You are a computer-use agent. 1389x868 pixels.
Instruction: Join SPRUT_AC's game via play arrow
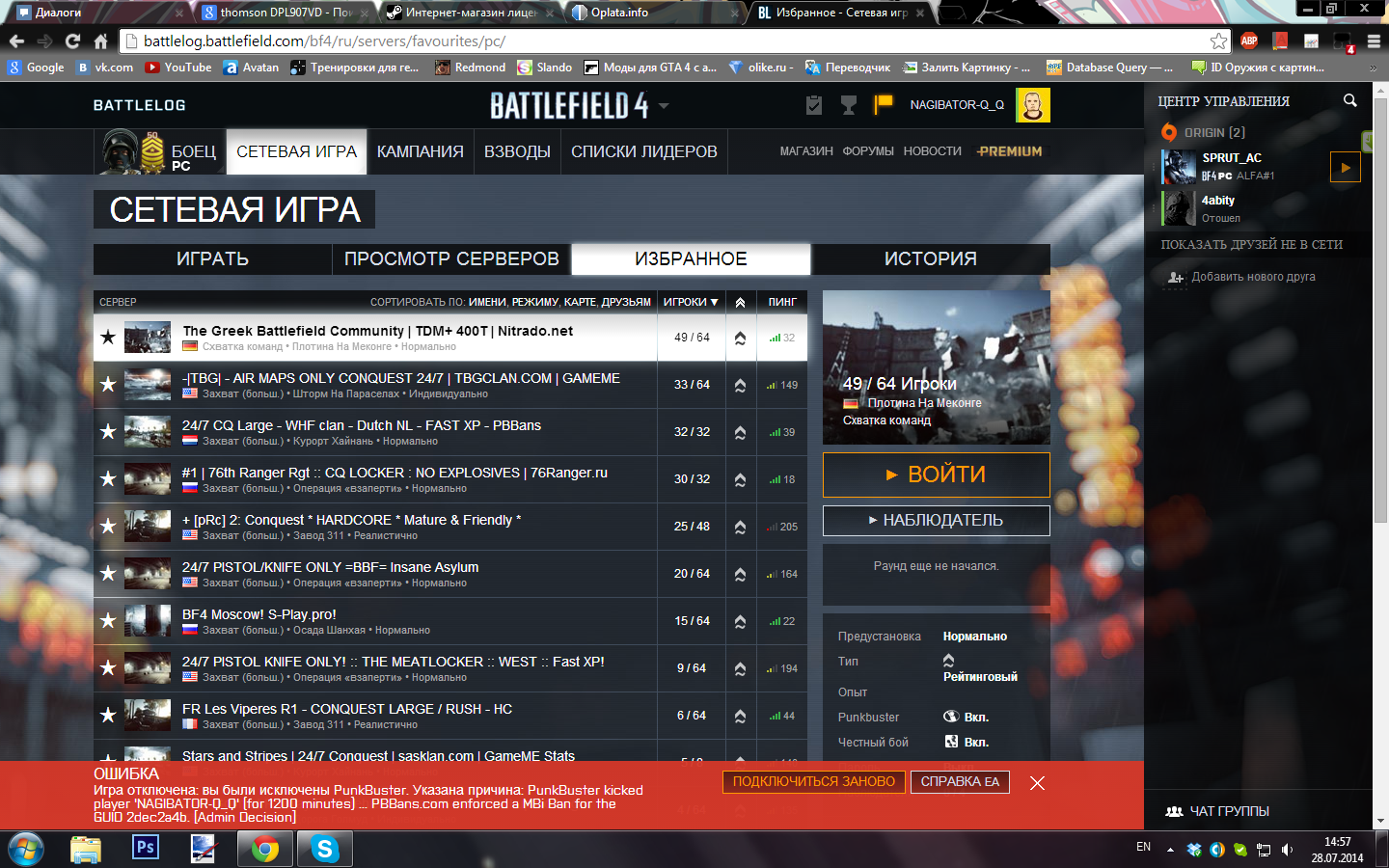(1345, 167)
